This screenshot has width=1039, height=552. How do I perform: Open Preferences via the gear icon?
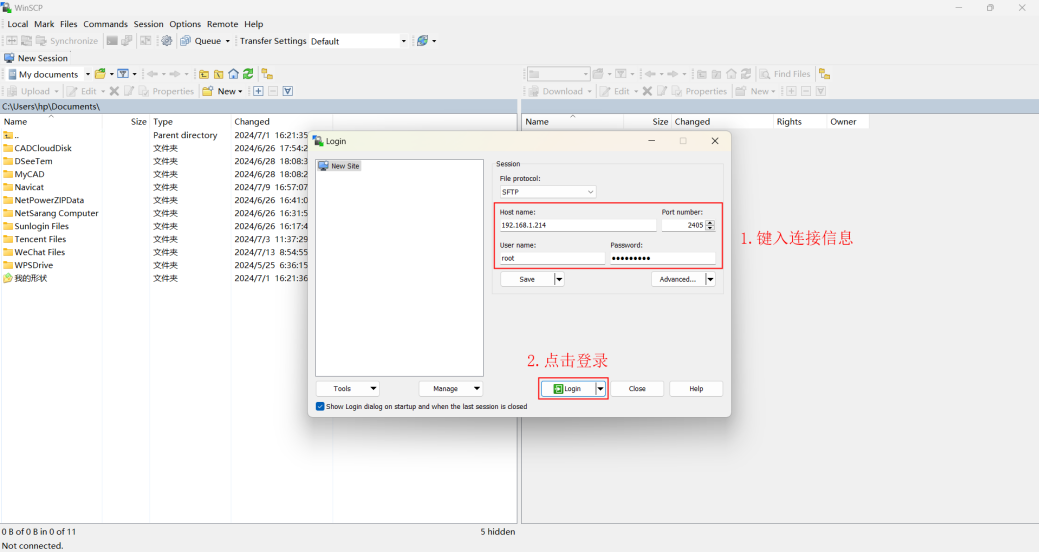tap(166, 40)
